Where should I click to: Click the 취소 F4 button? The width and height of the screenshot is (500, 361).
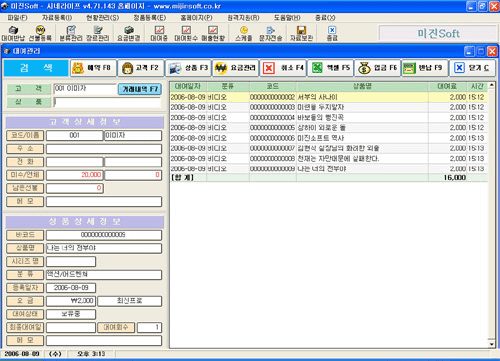click(283, 68)
